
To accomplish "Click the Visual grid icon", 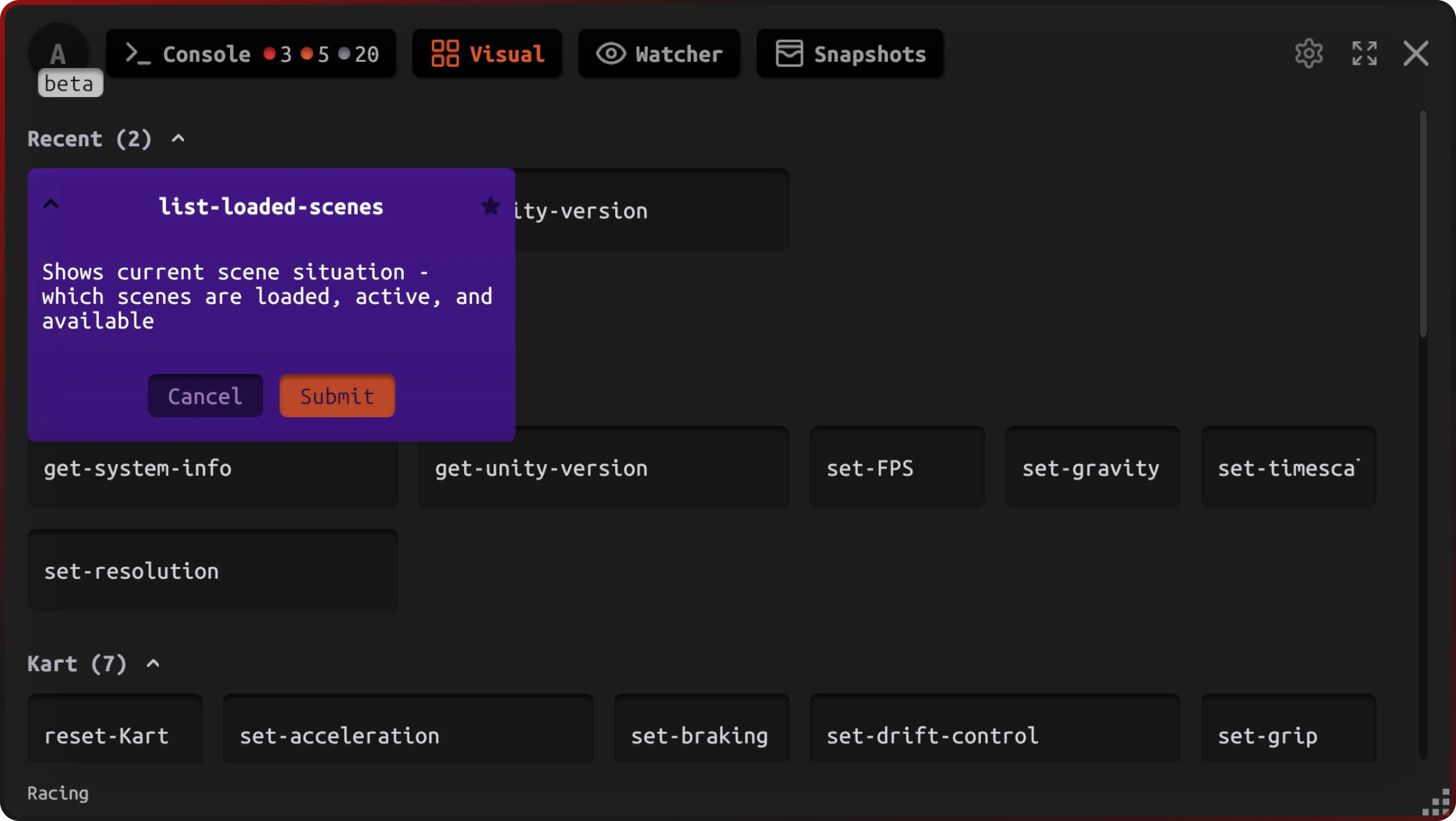I will [445, 53].
